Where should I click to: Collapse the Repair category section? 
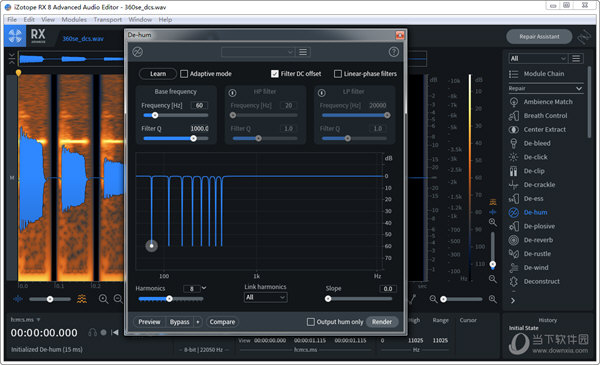[x=579, y=88]
